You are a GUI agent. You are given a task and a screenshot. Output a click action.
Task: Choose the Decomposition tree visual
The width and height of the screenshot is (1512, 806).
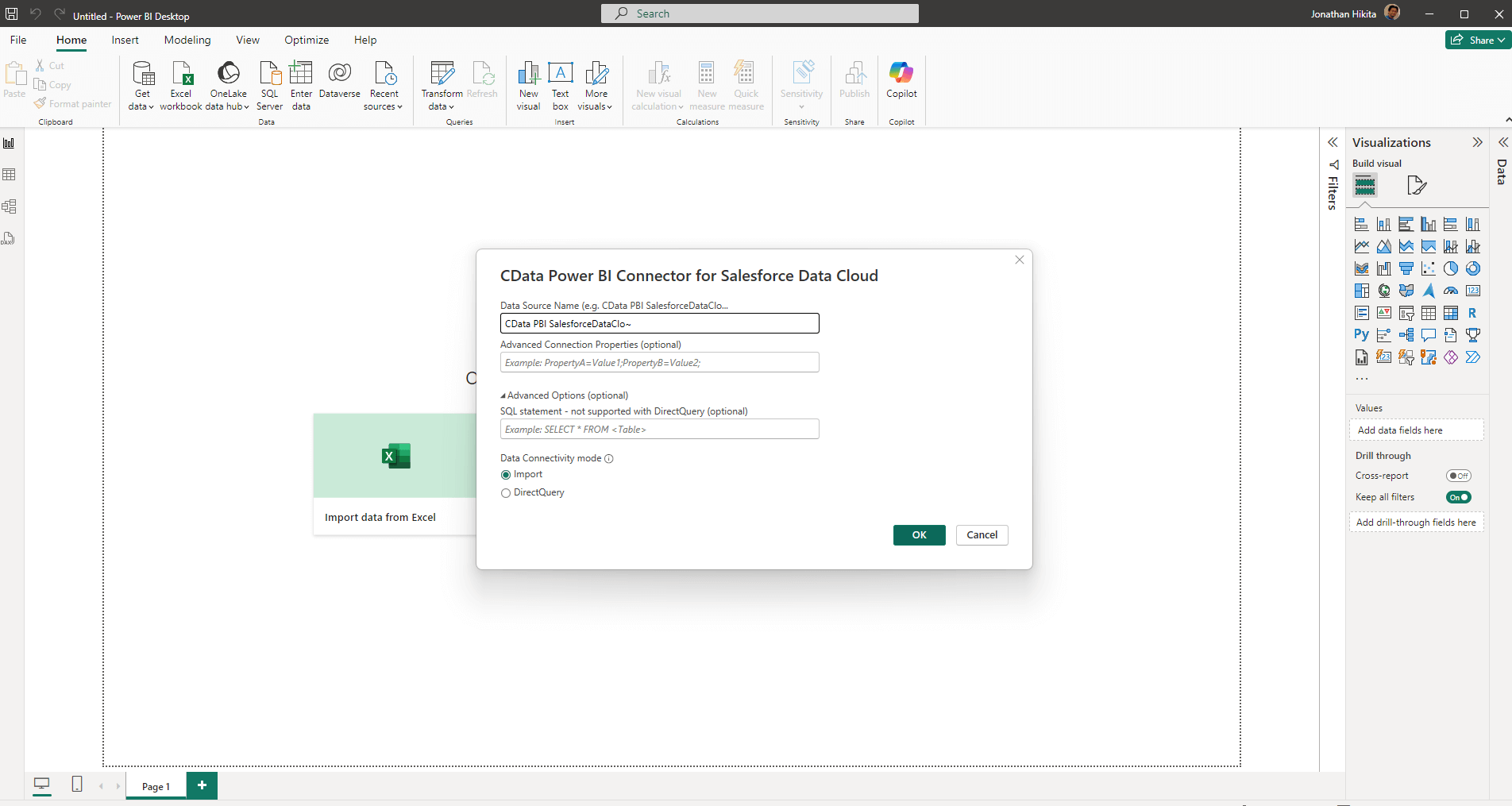1406,335
